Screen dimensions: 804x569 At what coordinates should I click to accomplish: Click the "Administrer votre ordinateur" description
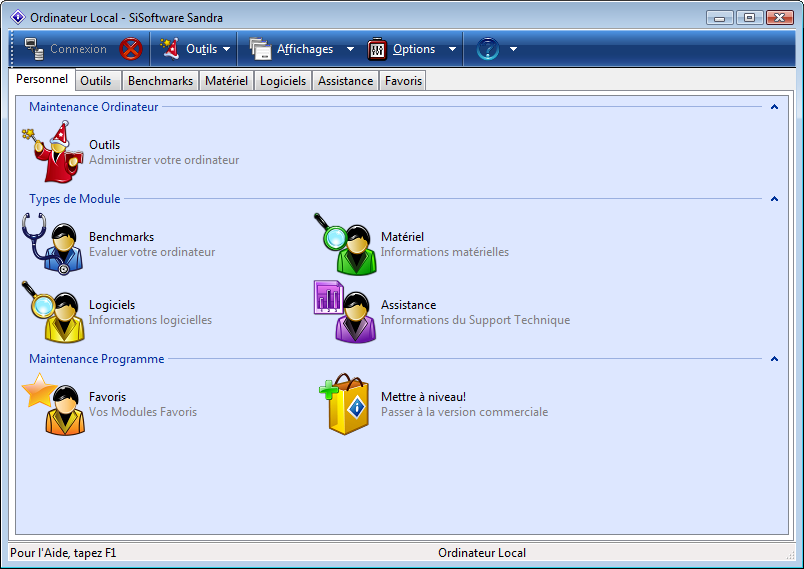pyautogui.click(x=164, y=160)
